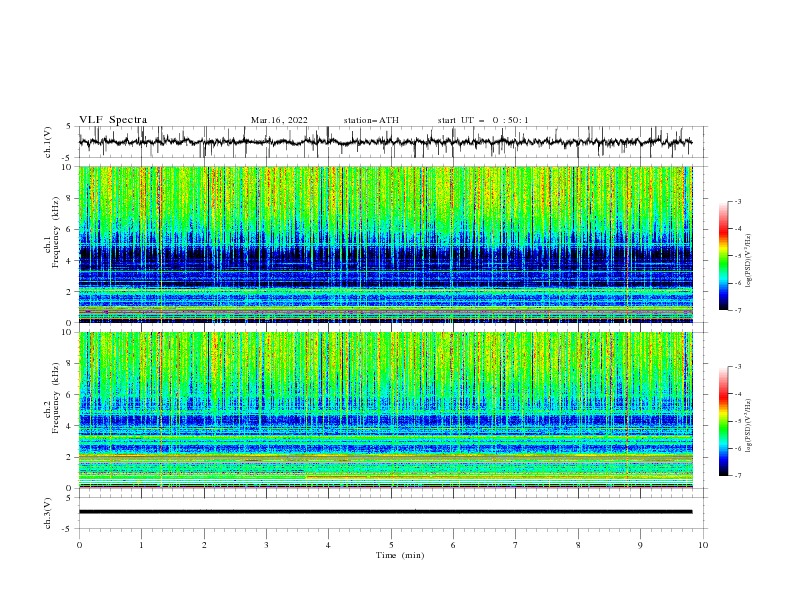Screen dimensions: 792x612
Task: Click the "-3" value on ch.2 color bar
Action: [738, 367]
